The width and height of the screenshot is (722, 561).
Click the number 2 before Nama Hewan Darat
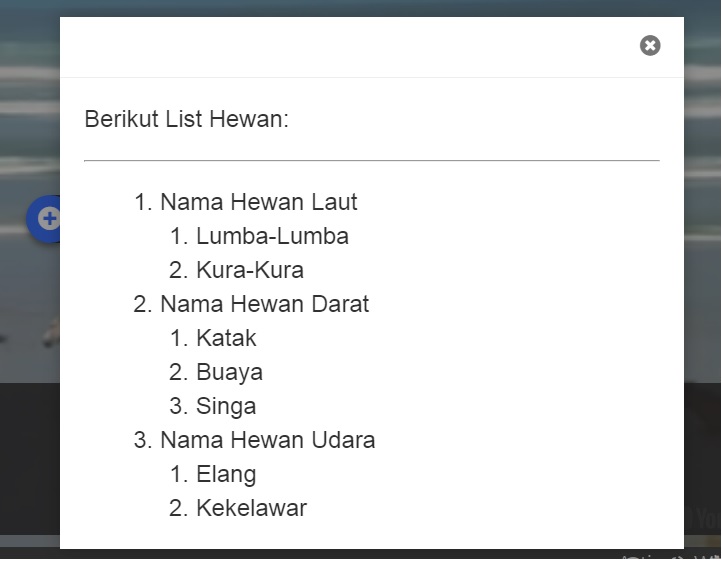pyautogui.click(x=143, y=304)
